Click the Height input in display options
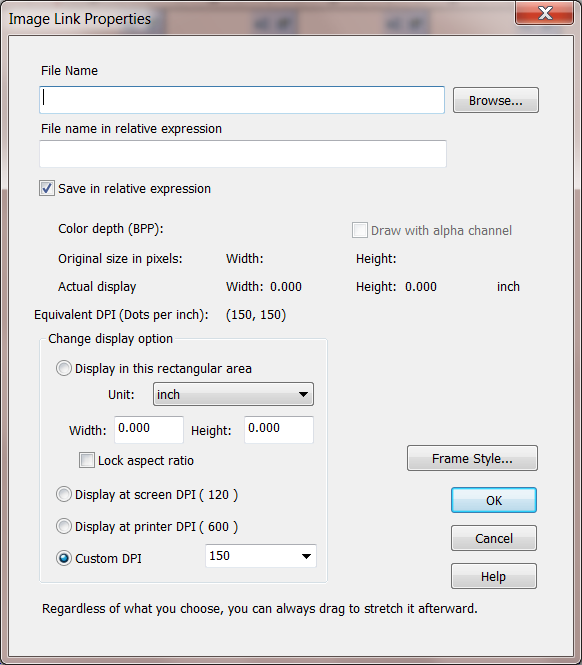 [279, 430]
